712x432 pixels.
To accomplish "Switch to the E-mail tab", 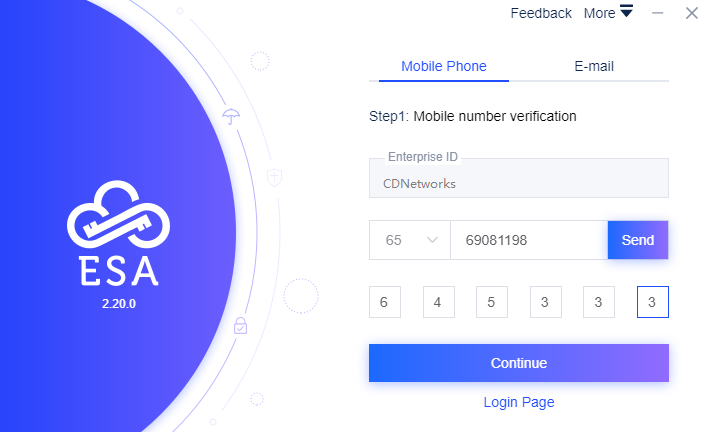I will tap(594, 67).
